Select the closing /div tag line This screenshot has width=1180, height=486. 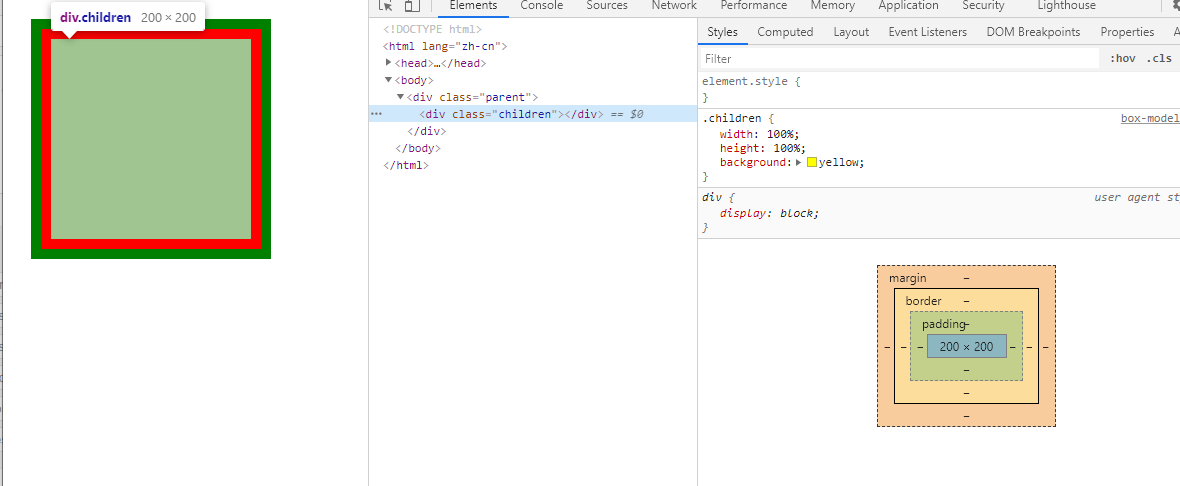(427, 131)
